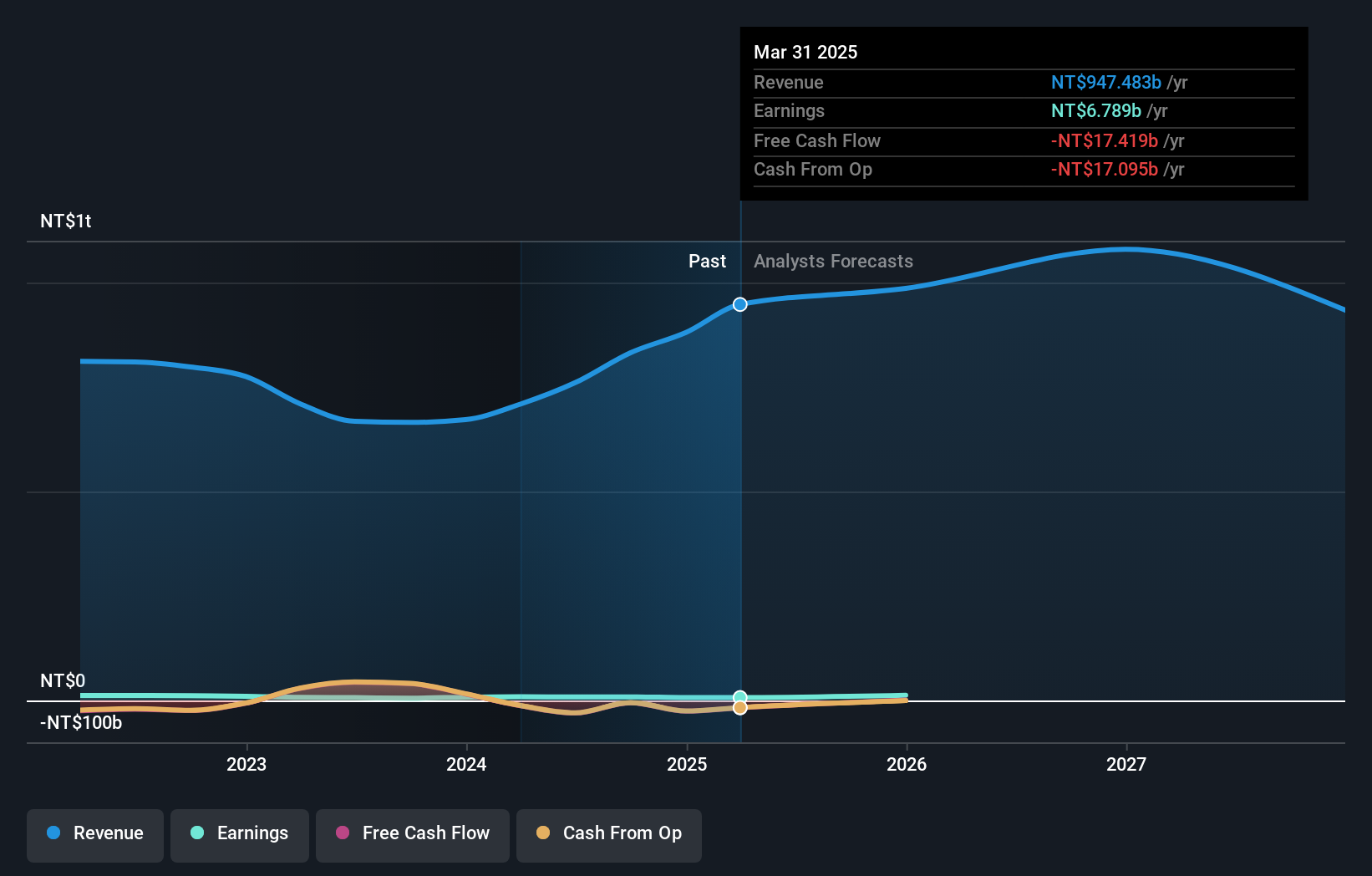This screenshot has width=1372, height=876.
Task: Click the Past label on chart
Action: pos(707,261)
